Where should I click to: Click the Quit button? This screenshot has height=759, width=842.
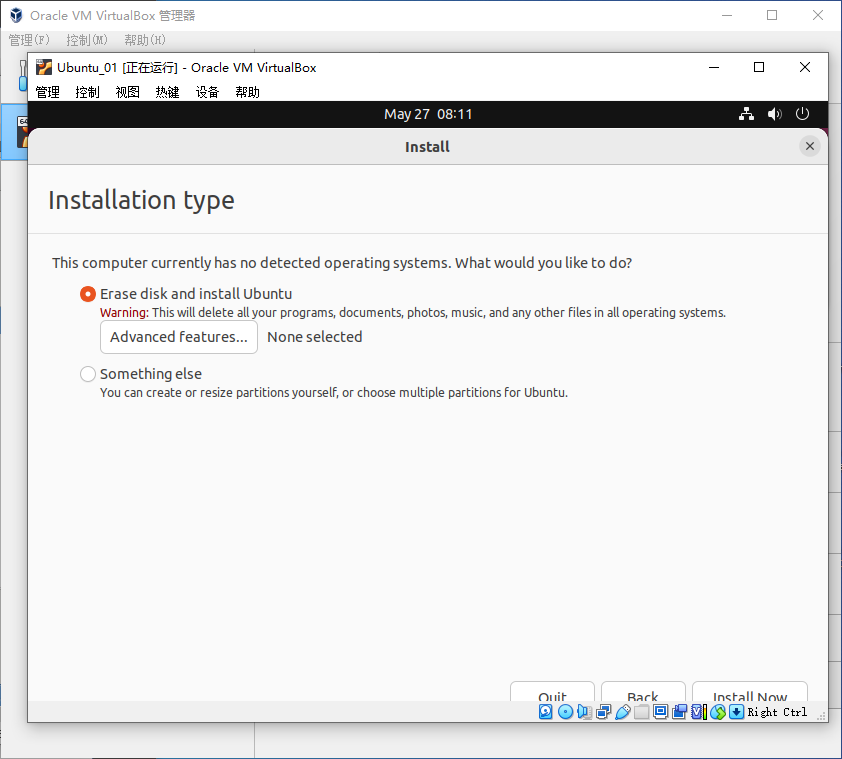(x=552, y=692)
